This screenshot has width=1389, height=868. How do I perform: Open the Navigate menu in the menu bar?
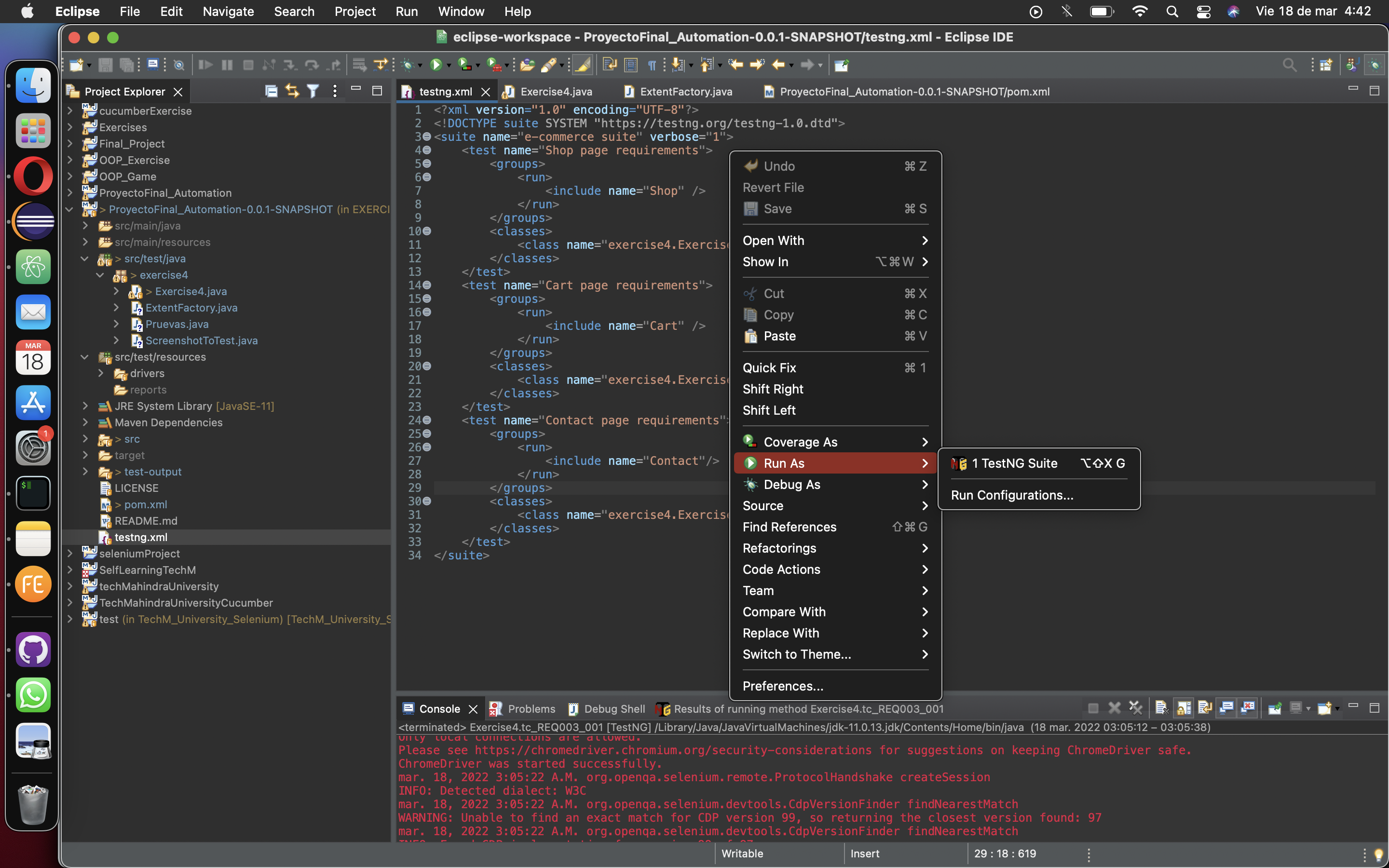228,12
